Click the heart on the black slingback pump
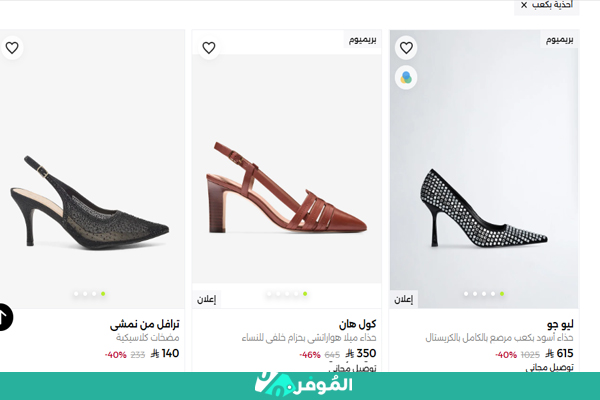Viewport: 600px width, 400px height. pyautogui.click(x=12, y=48)
